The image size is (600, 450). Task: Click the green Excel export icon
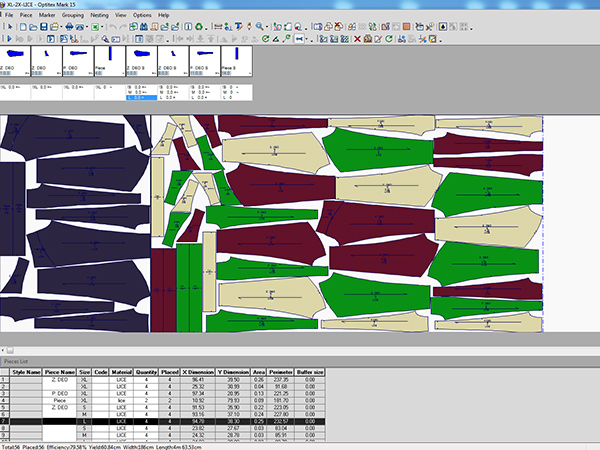[x=95, y=27]
